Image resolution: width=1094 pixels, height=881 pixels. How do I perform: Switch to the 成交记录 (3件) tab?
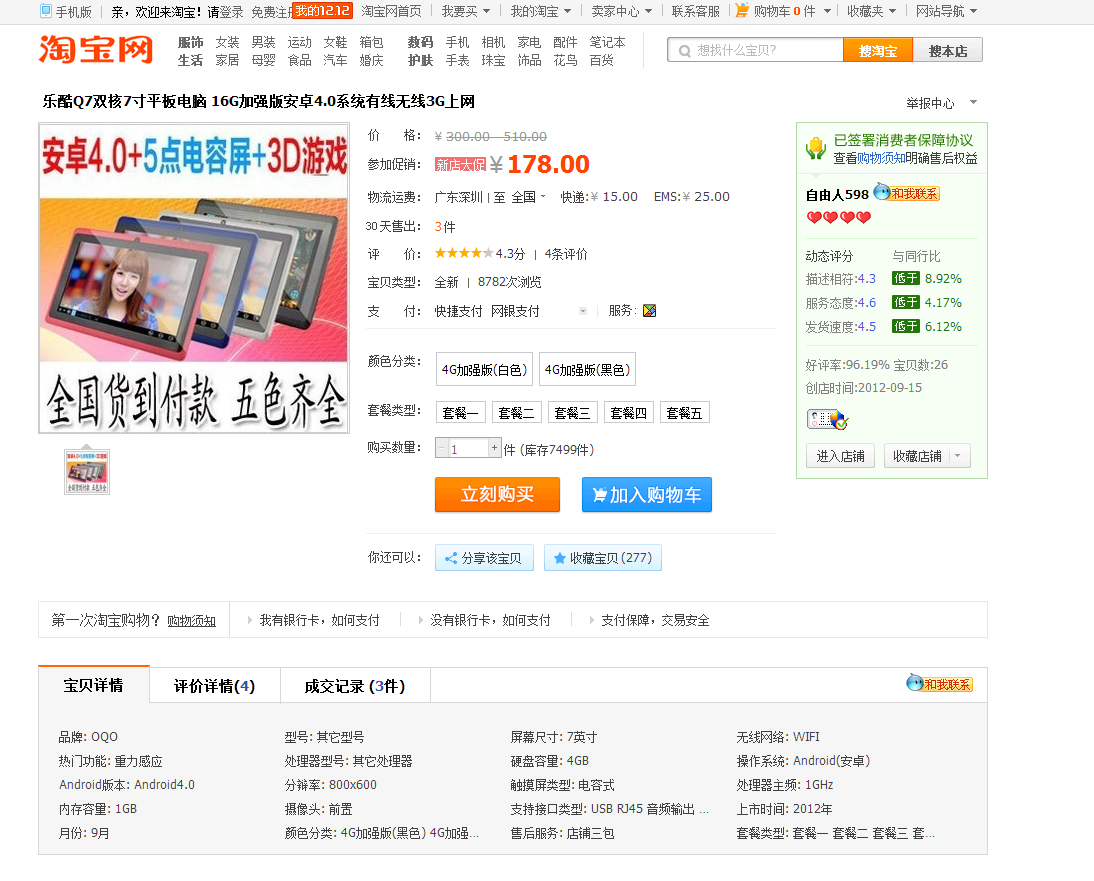click(x=355, y=686)
